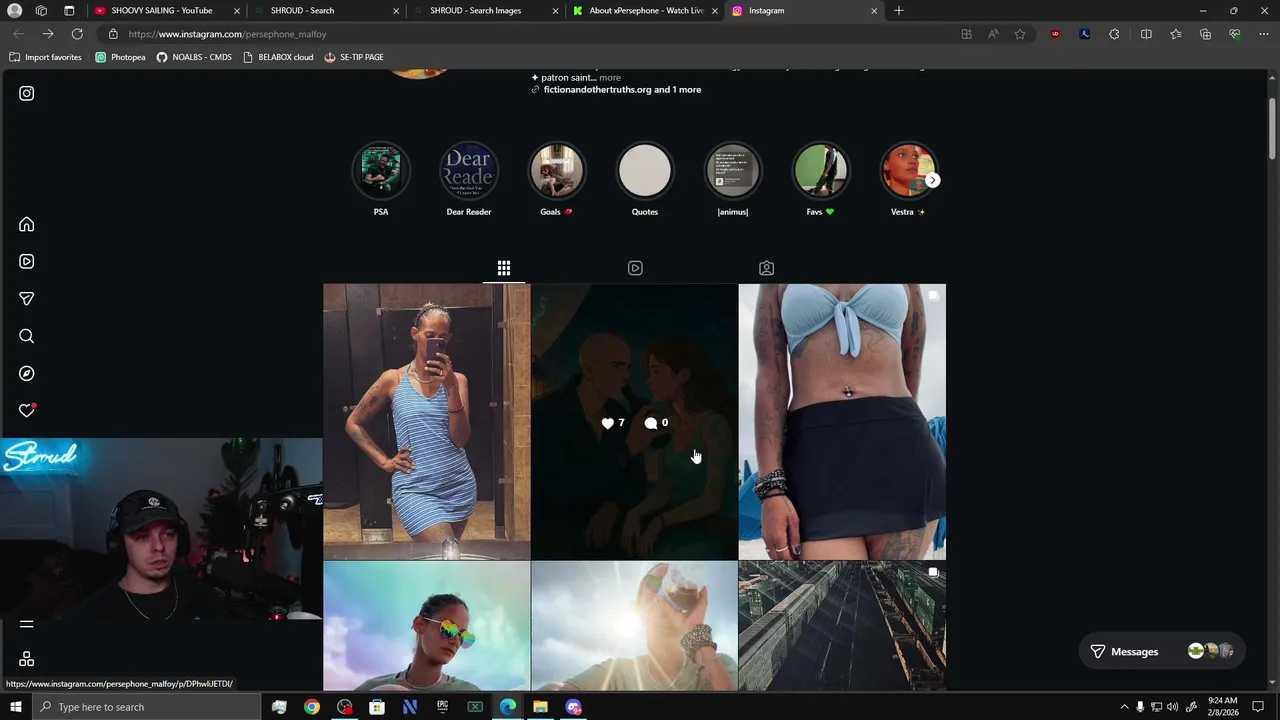Open the Import favorites bookmark
Screen dimensions: 1280x720
[x=45, y=57]
